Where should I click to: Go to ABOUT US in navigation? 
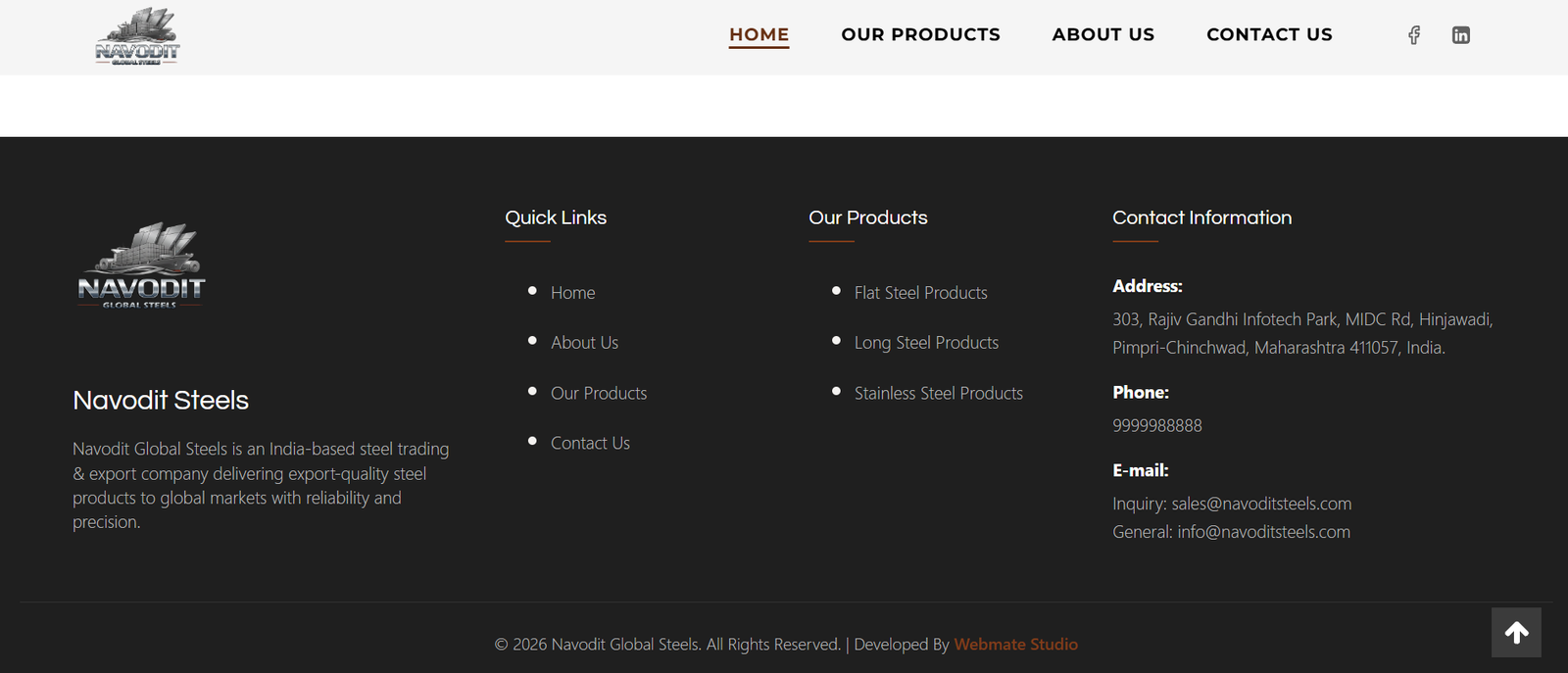1102,34
